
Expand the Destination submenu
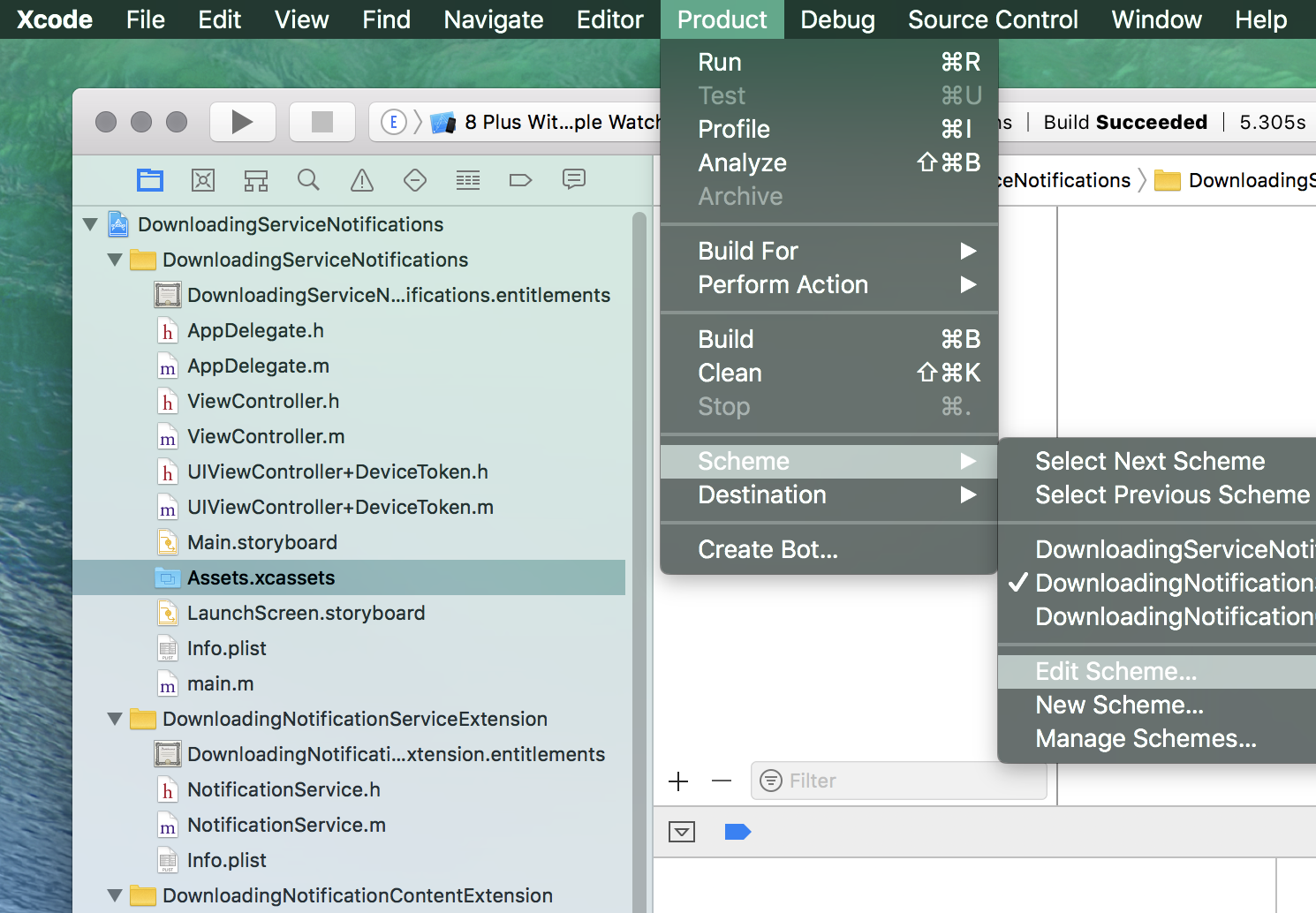tap(968, 494)
